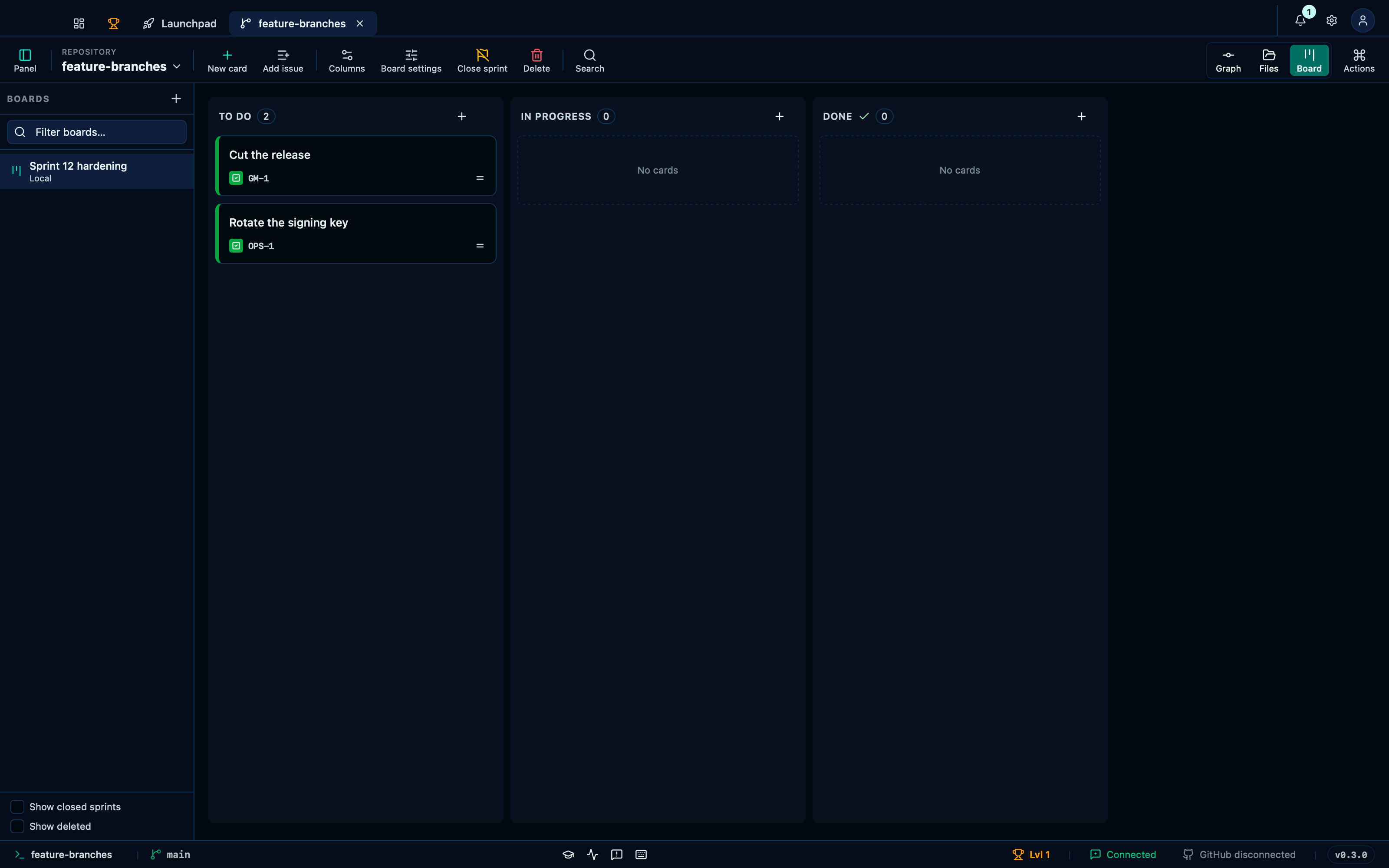Open settings gear icon

[1332, 21]
